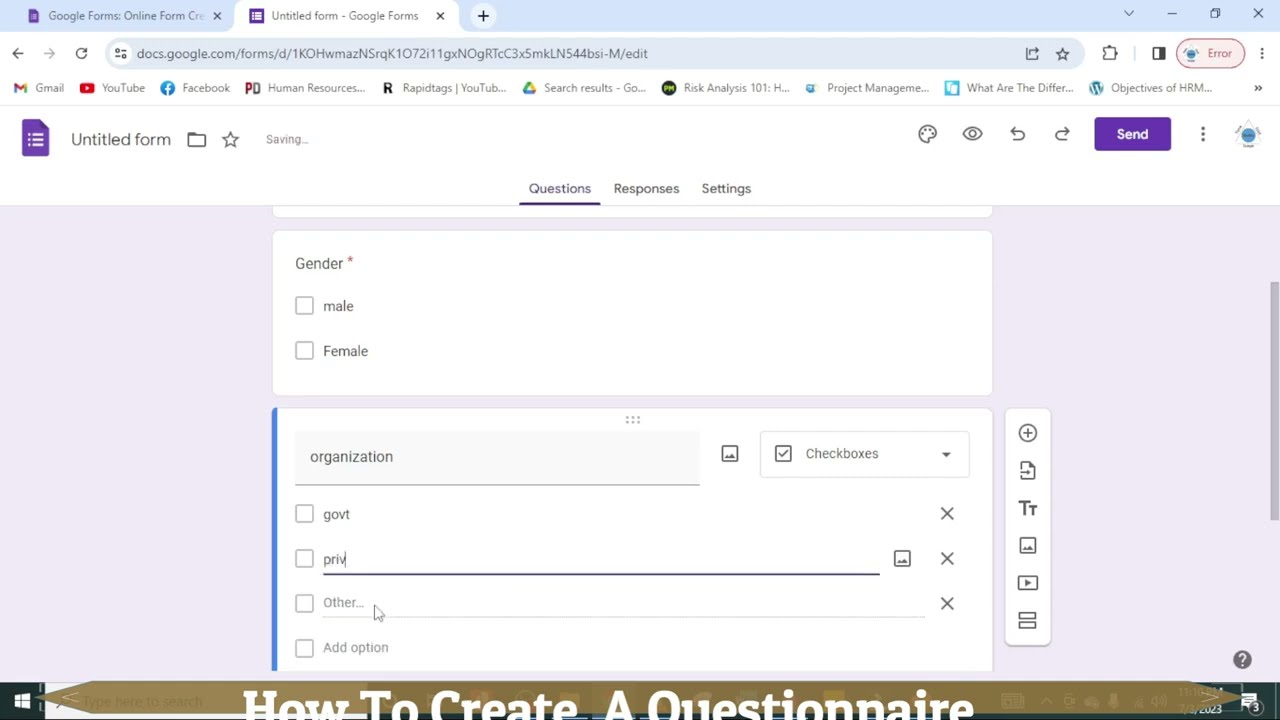1280x720 pixels.
Task: Open the Help question mark icon
Action: (x=1242, y=660)
